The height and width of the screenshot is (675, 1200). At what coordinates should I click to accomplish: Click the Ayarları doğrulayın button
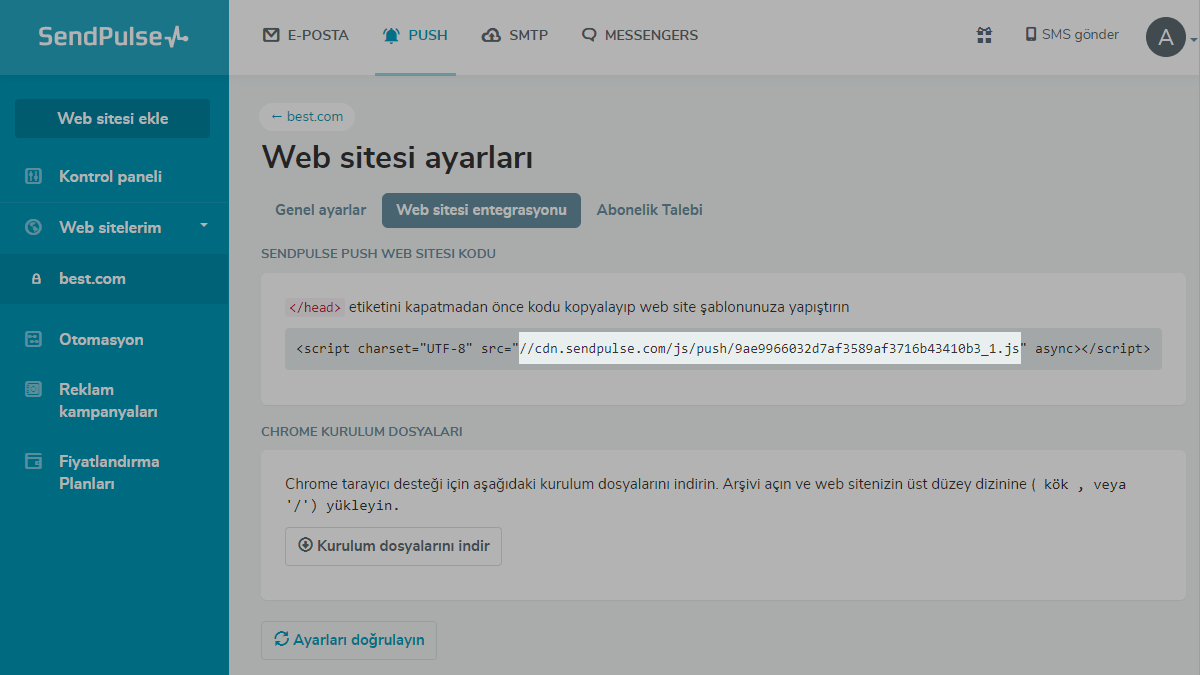[349, 640]
